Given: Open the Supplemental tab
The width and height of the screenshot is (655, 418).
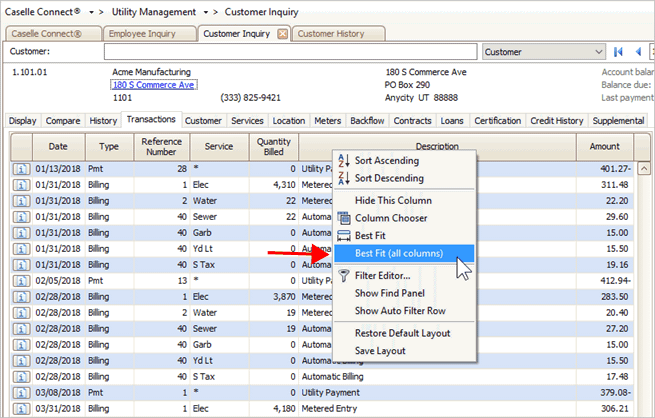Looking at the screenshot, I should [619, 121].
